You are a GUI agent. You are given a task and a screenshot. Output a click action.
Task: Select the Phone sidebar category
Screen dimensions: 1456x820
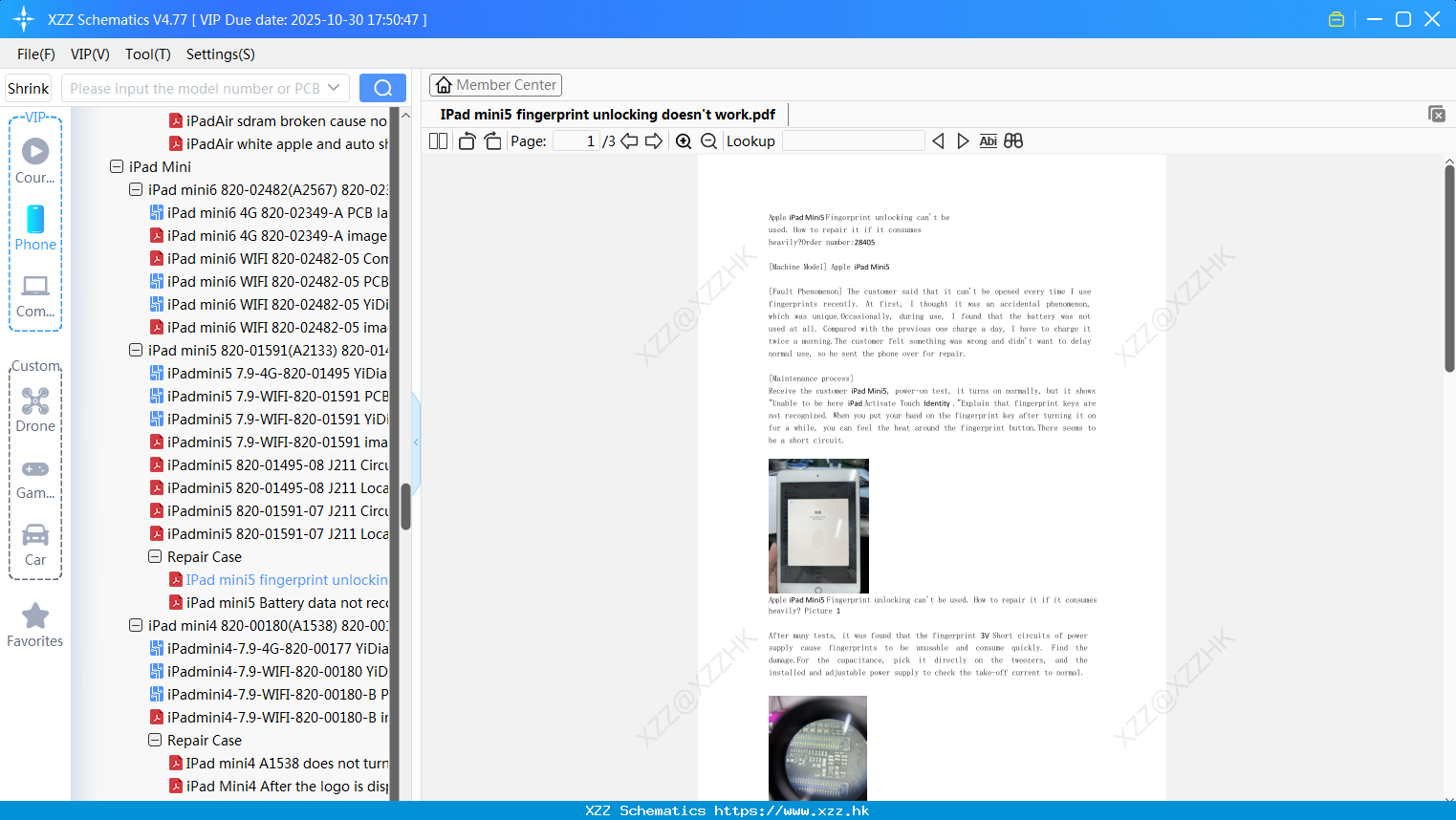[35, 227]
